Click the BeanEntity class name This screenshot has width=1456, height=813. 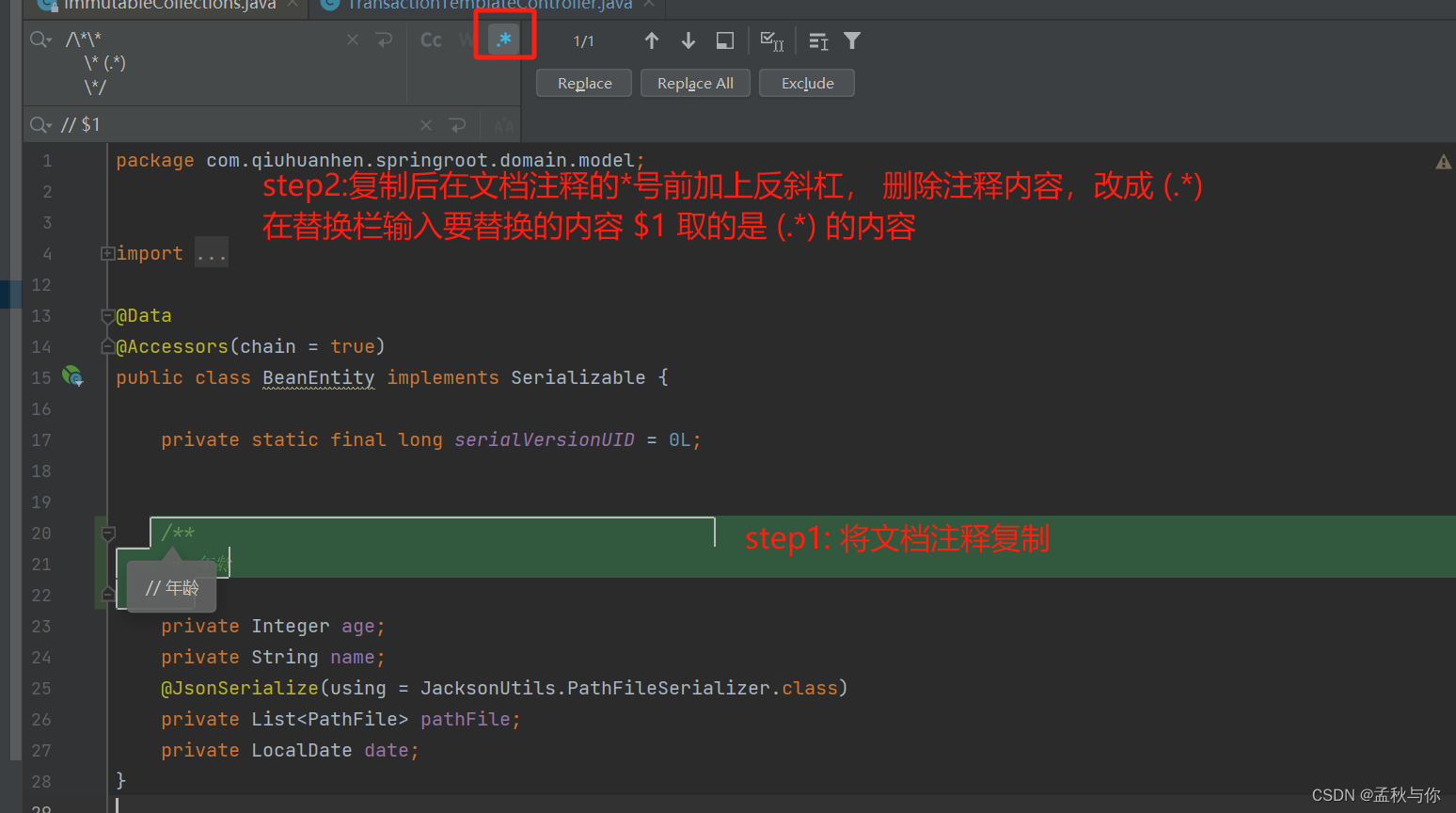click(318, 377)
